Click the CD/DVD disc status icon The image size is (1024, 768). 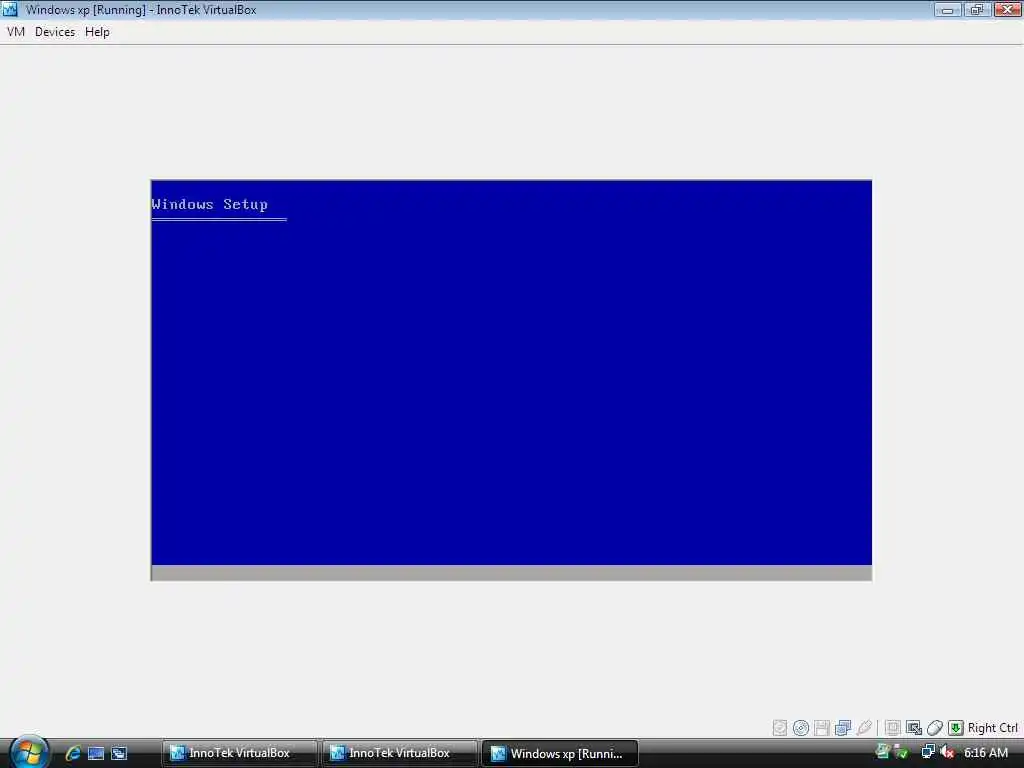801,728
